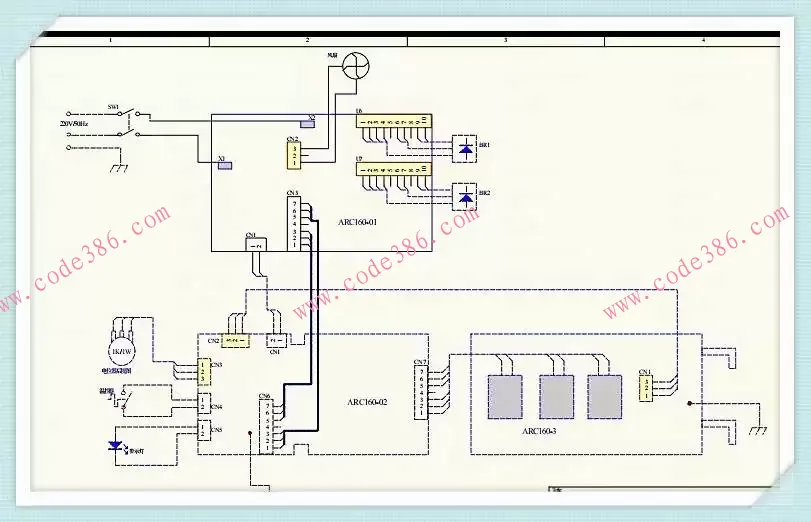The width and height of the screenshot is (811, 522).
Task: Click the 1K/1W potentiometer circle symbol
Action: [x=121, y=352]
